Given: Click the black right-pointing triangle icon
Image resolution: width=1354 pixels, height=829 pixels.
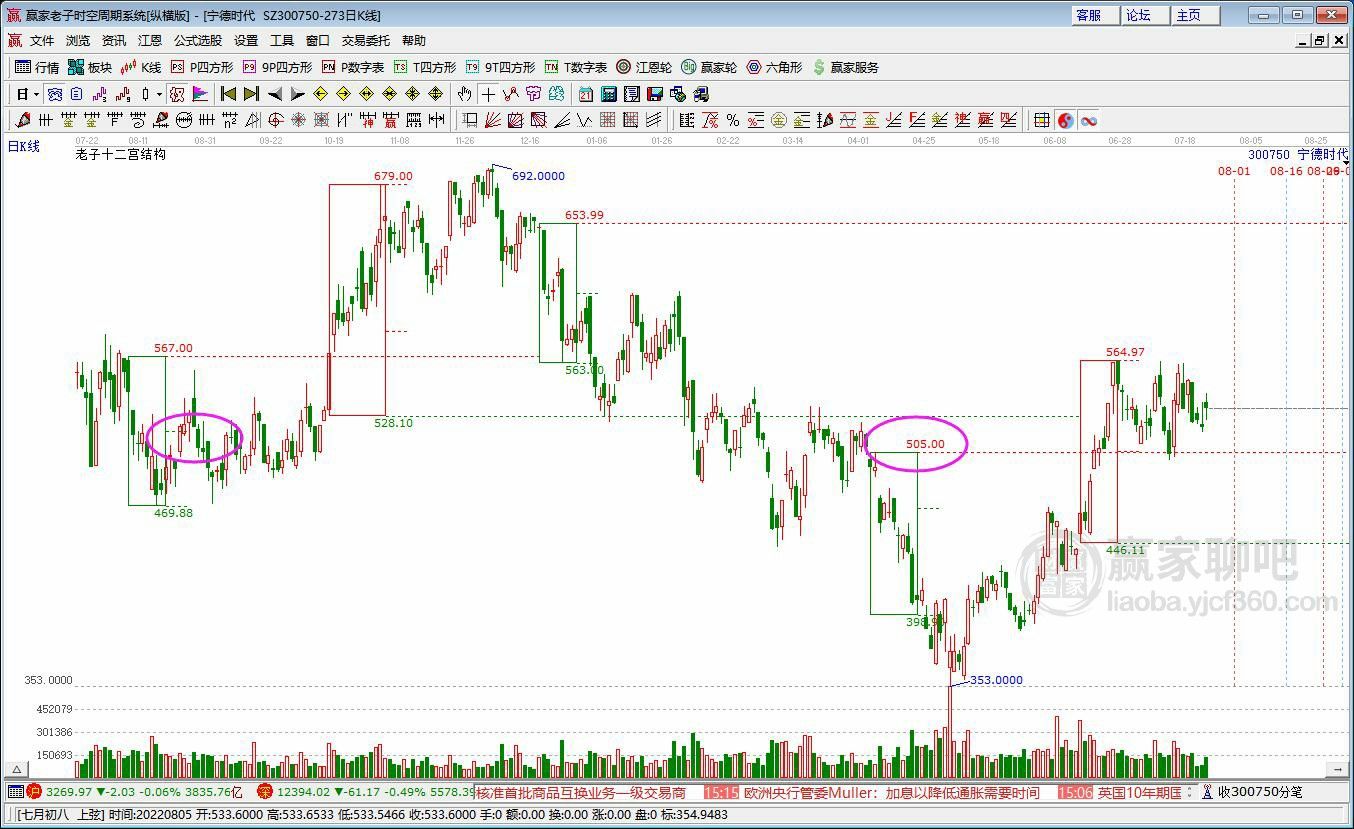Looking at the screenshot, I should 297,94.
